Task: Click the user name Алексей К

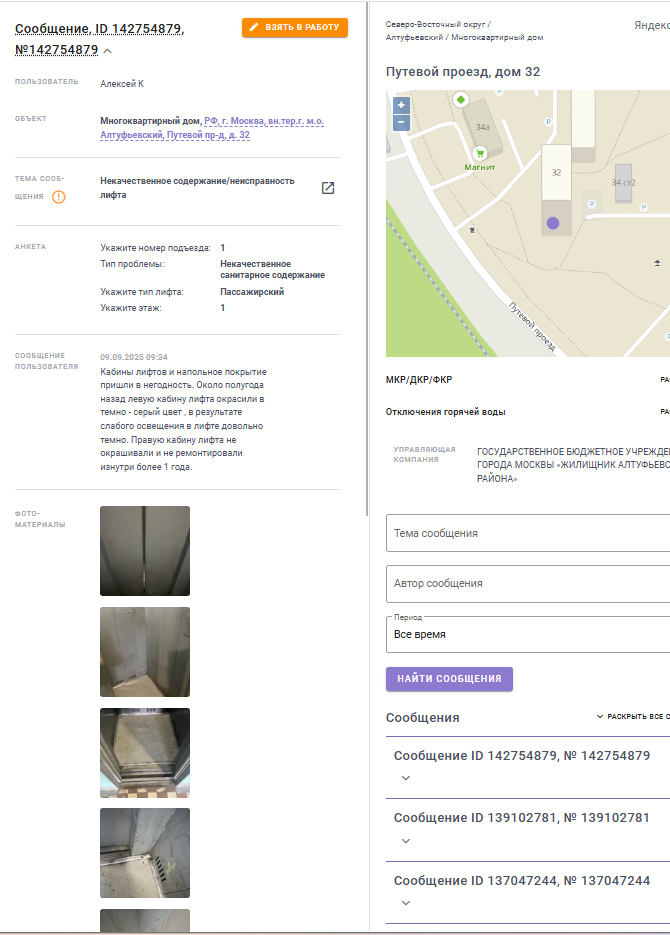Action: click(122, 84)
